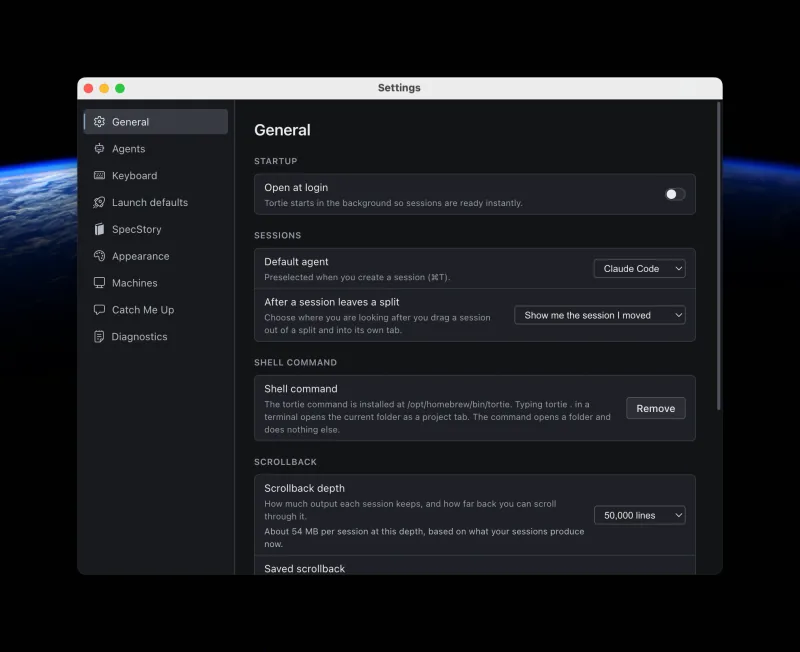
Task: Switch to the Keyboard settings tab
Action: coord(156,175)
